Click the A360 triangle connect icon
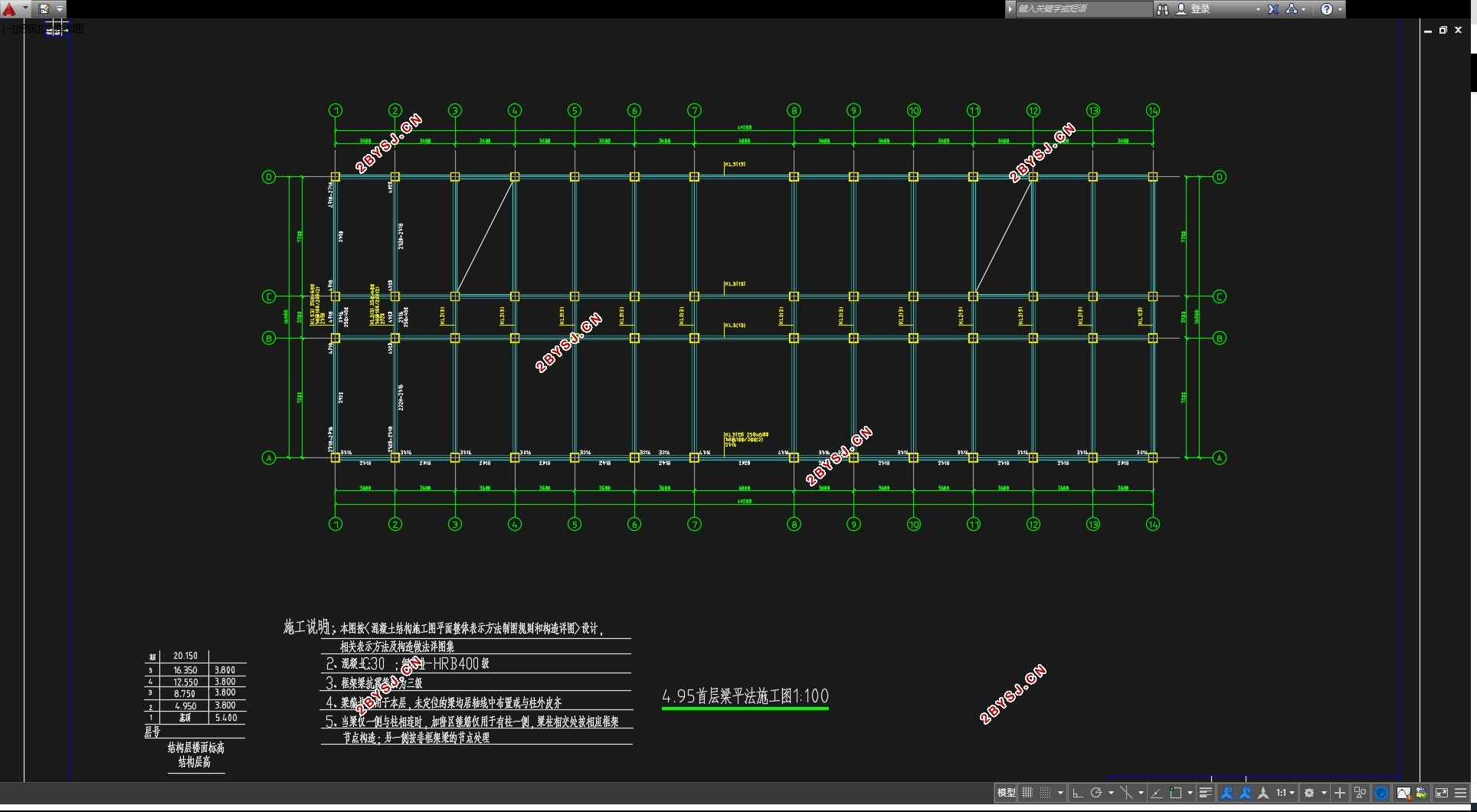This screenshot has height=812, width=1477. click(x=1292, y=9)
